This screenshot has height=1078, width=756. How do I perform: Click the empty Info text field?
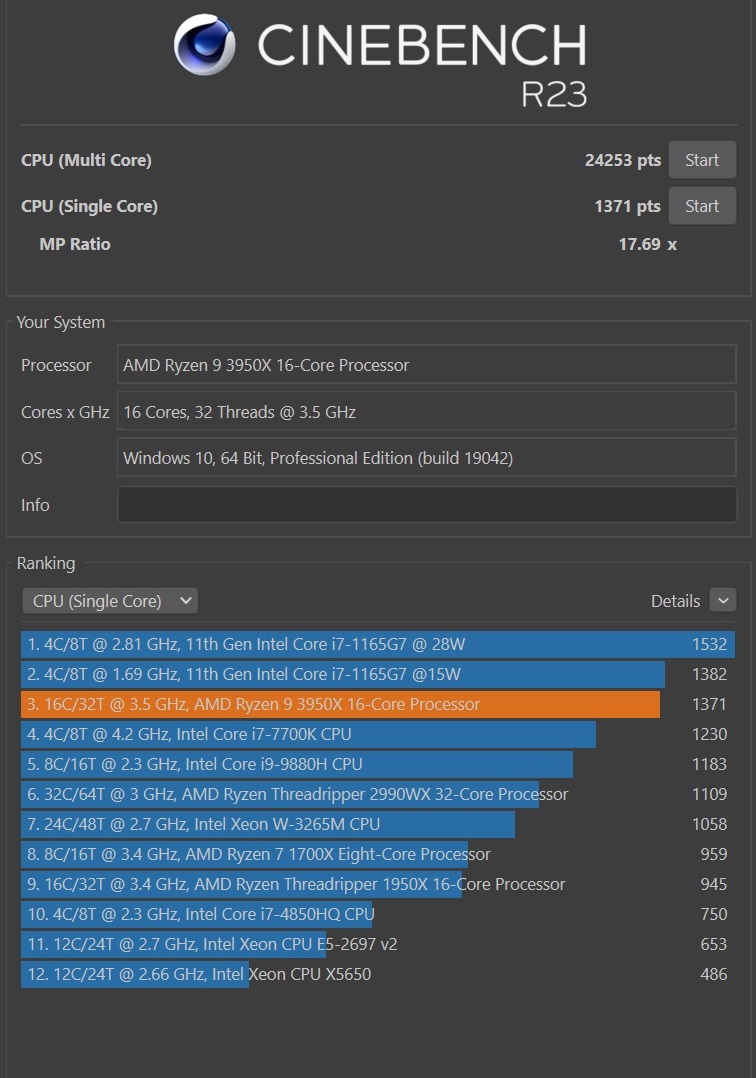(426, 505)
